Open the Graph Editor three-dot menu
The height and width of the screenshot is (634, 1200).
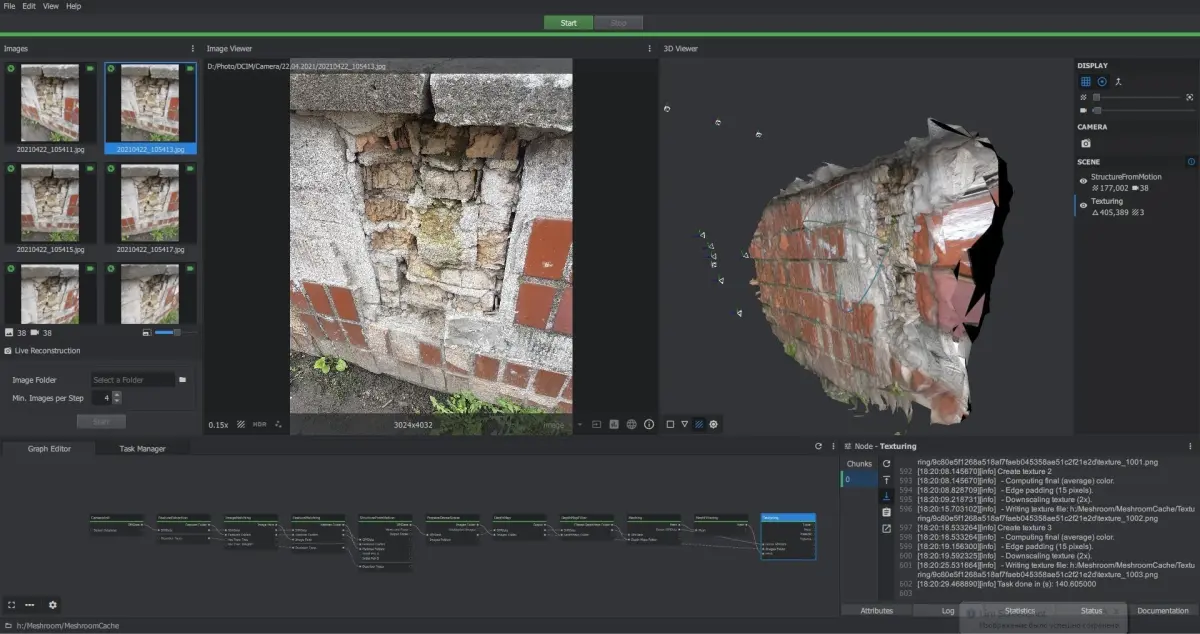(x=832, y=446)
